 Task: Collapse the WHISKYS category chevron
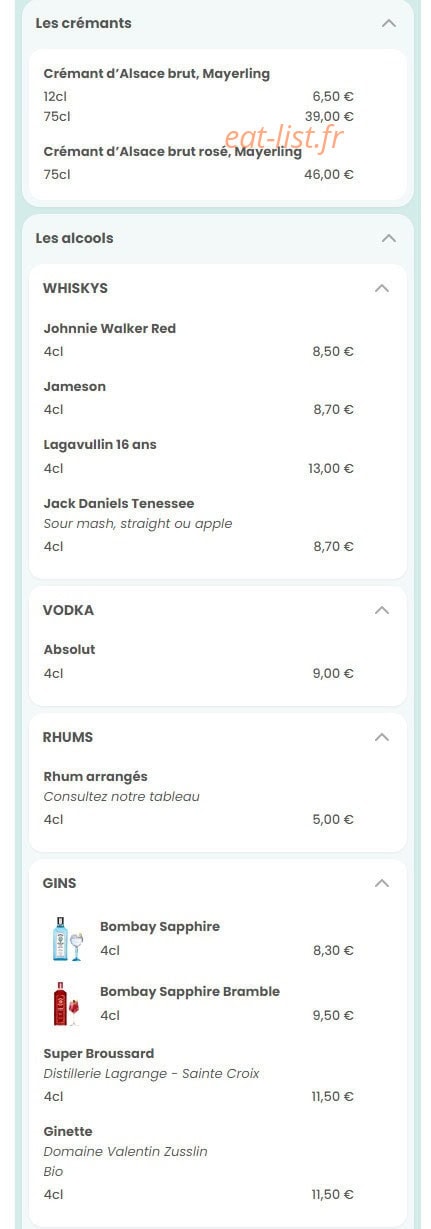(x=381, y=288)
